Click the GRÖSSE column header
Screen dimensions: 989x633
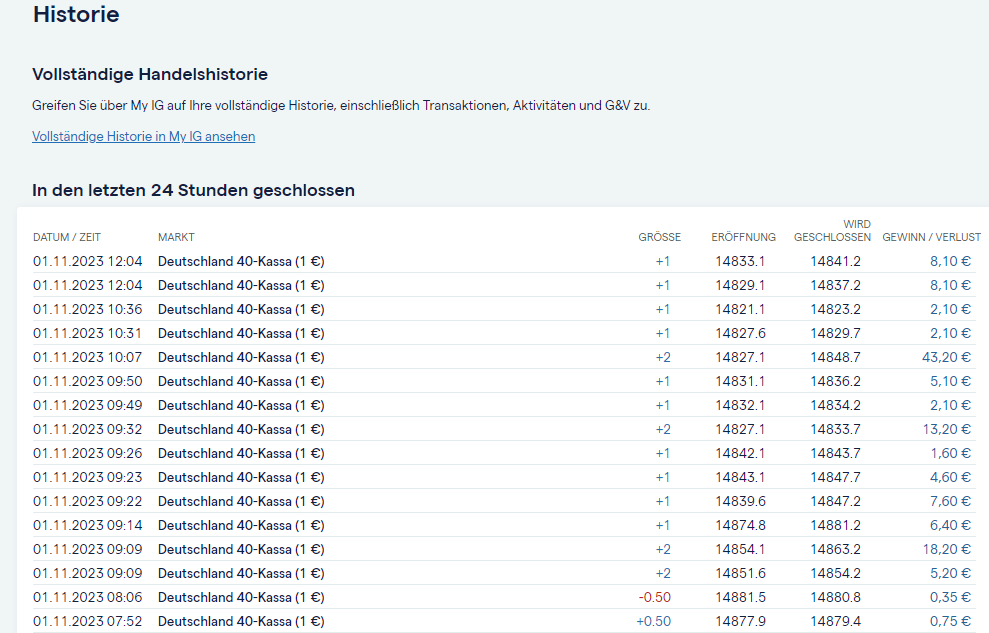(659, 237)
